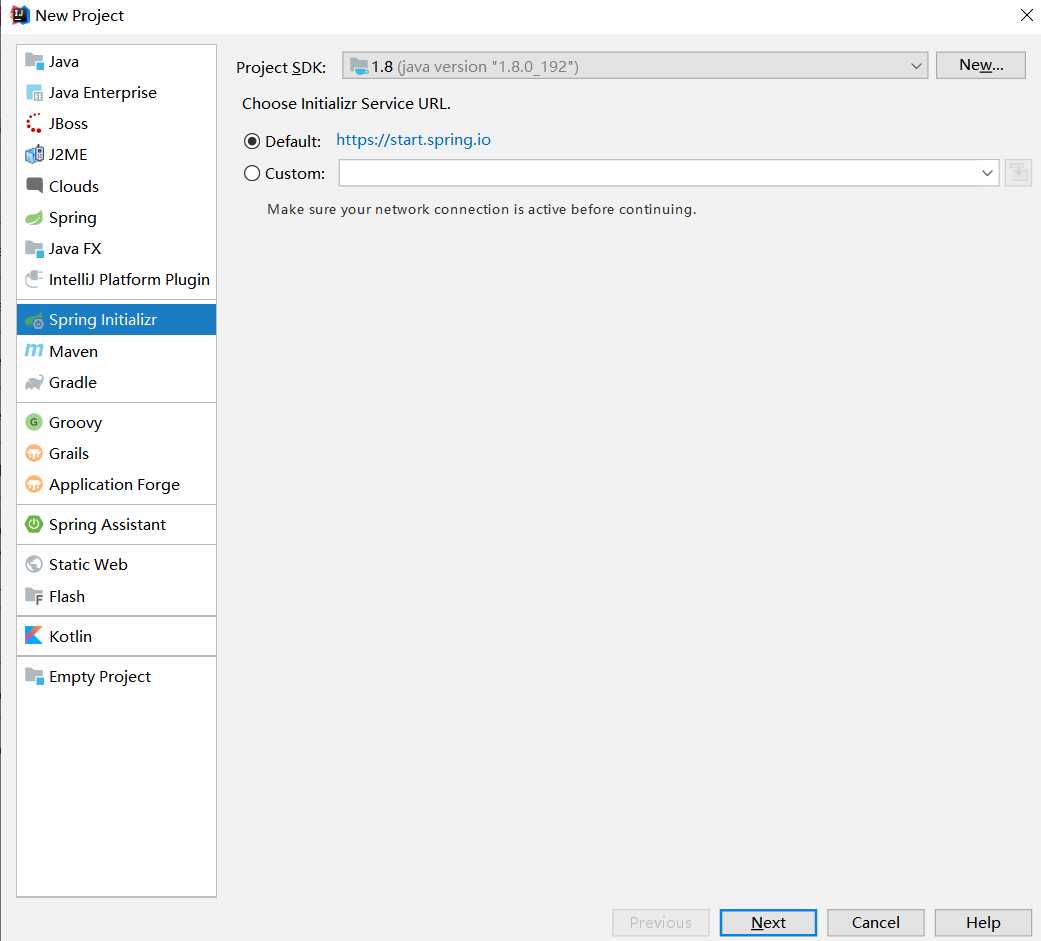Image resolution: width=1041 pixels, height=941 pixels.
Task: Pick the Kotlin project type label
Action: 70,636
